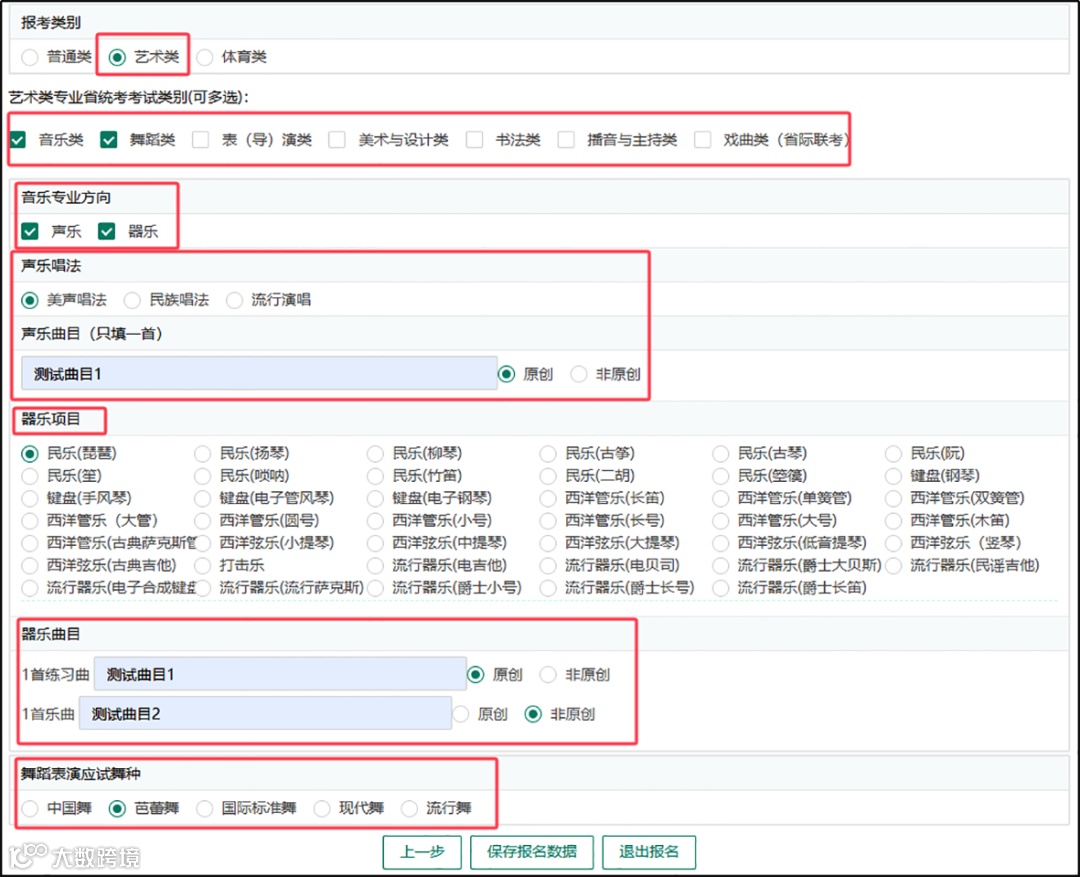Select instrument 民乐(古琴)
The image size is (1080, 877).
(x=720, y=454)
